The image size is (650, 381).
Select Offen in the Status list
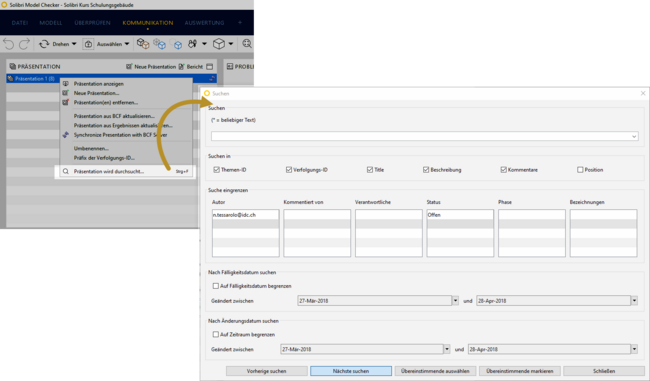[460, 215]
